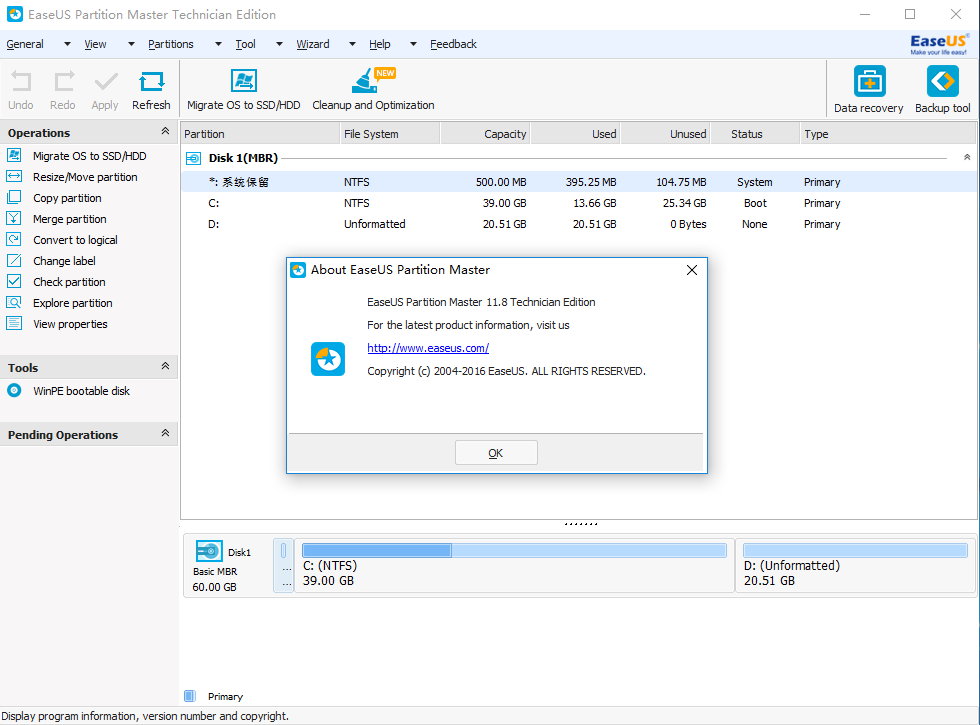The width and height of the screenshot is (980, 725).
Task: Choose Convert to logical operation
Action: (75, 240)
